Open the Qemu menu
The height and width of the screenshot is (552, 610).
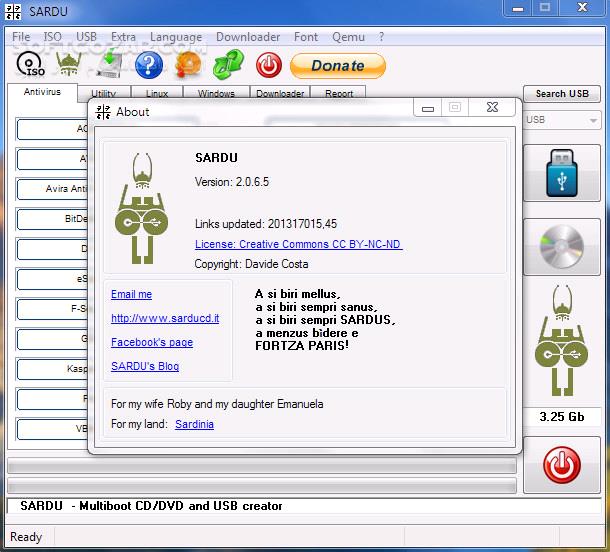pos(348,37)
